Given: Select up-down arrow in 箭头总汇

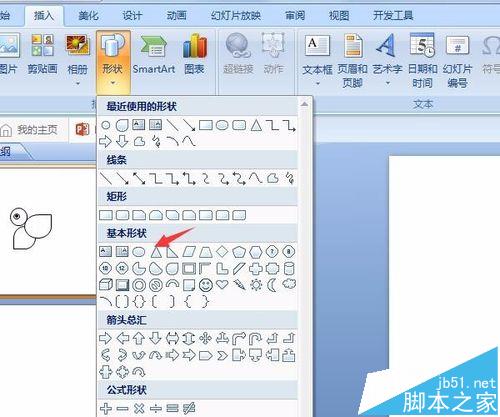Looking at the screenshot, I should tap(189, 338).
